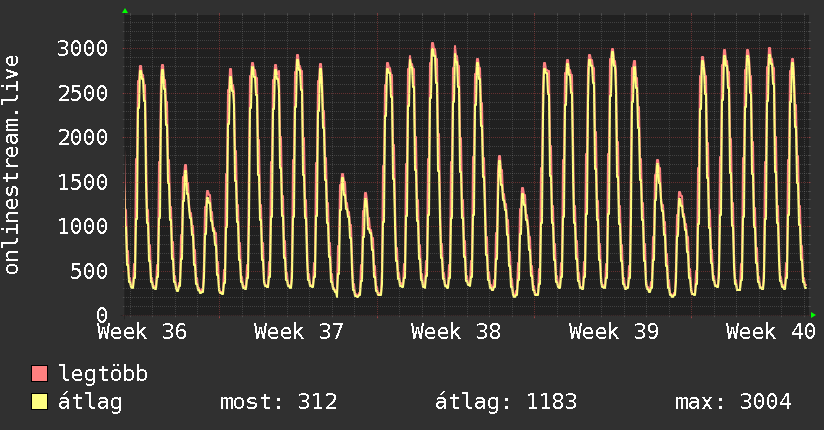
Task: Click the 2000 y-axis tick label
Action: [x=83, y=138]
